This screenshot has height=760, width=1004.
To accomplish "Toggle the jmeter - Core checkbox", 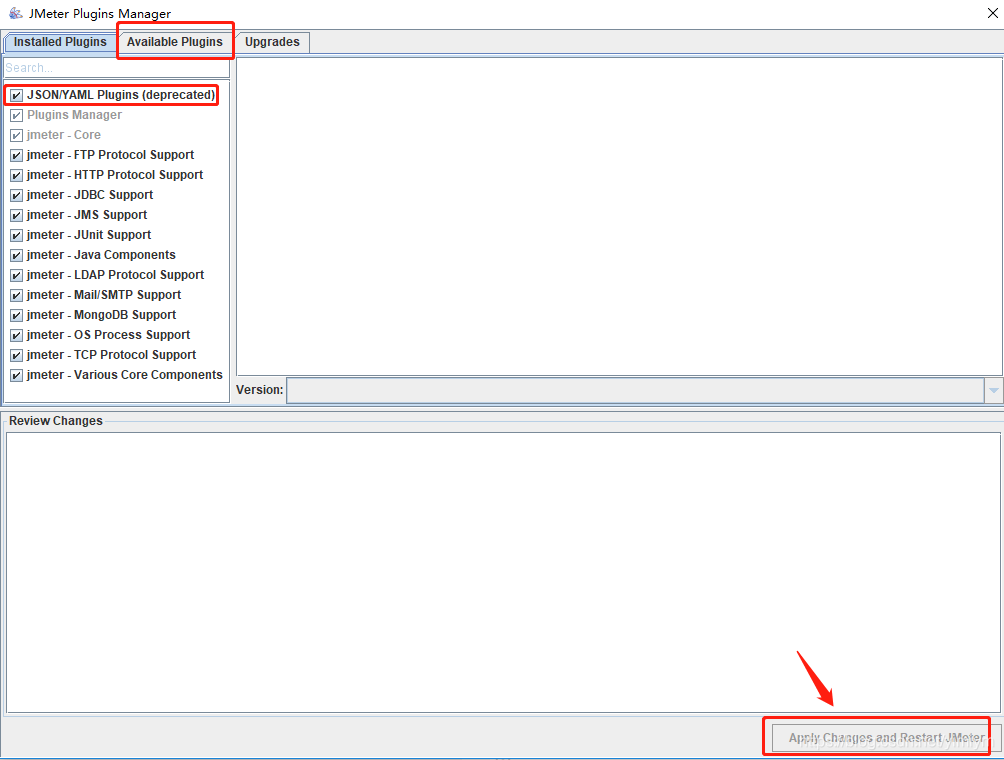I will point(17,135).
